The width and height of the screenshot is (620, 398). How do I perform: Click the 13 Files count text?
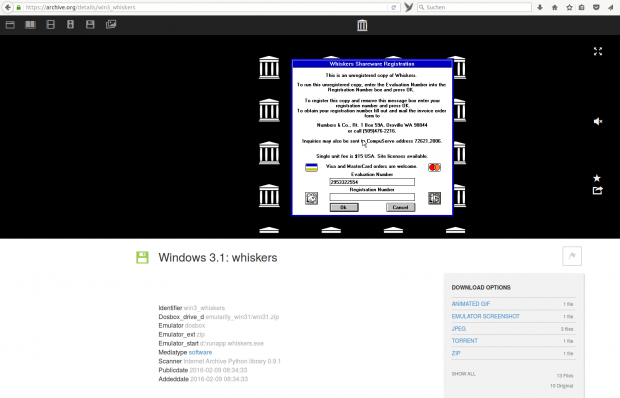tap(565, 376)
